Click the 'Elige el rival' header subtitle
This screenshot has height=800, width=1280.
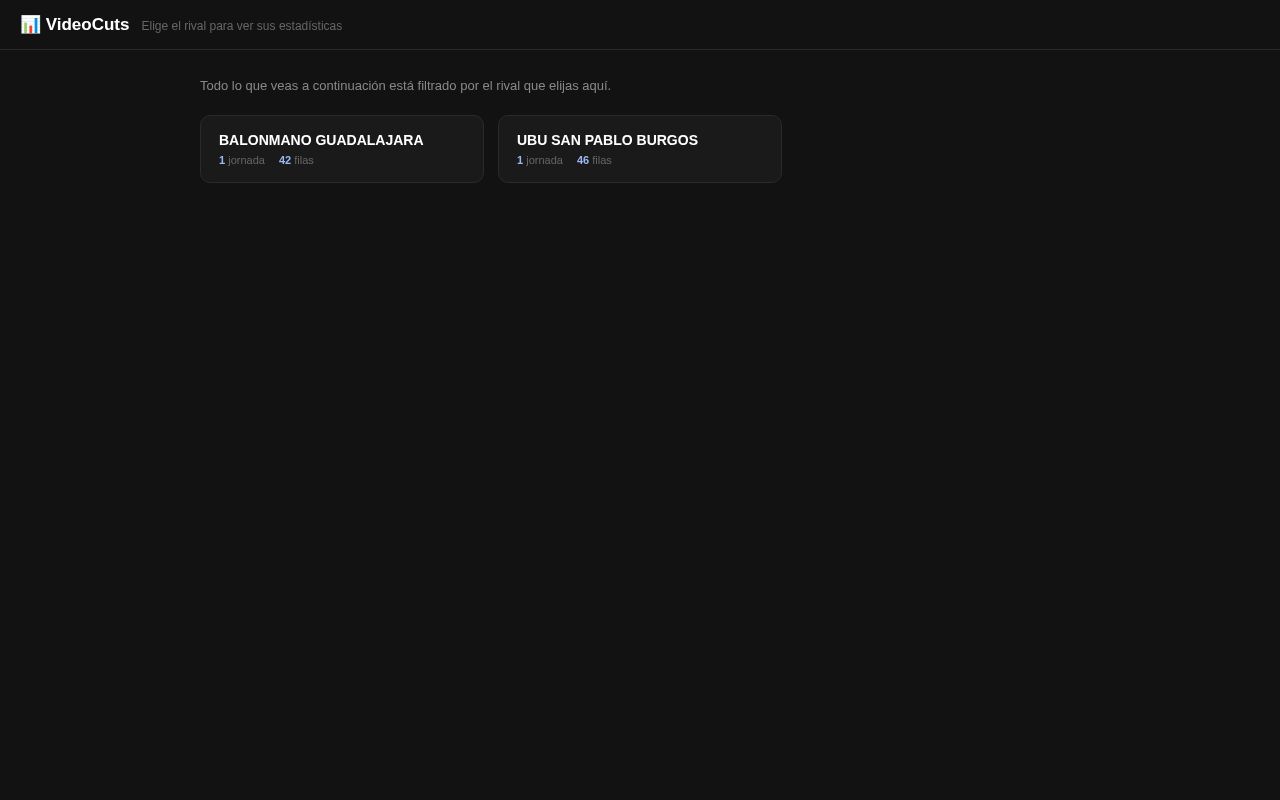tap(242, 26)
